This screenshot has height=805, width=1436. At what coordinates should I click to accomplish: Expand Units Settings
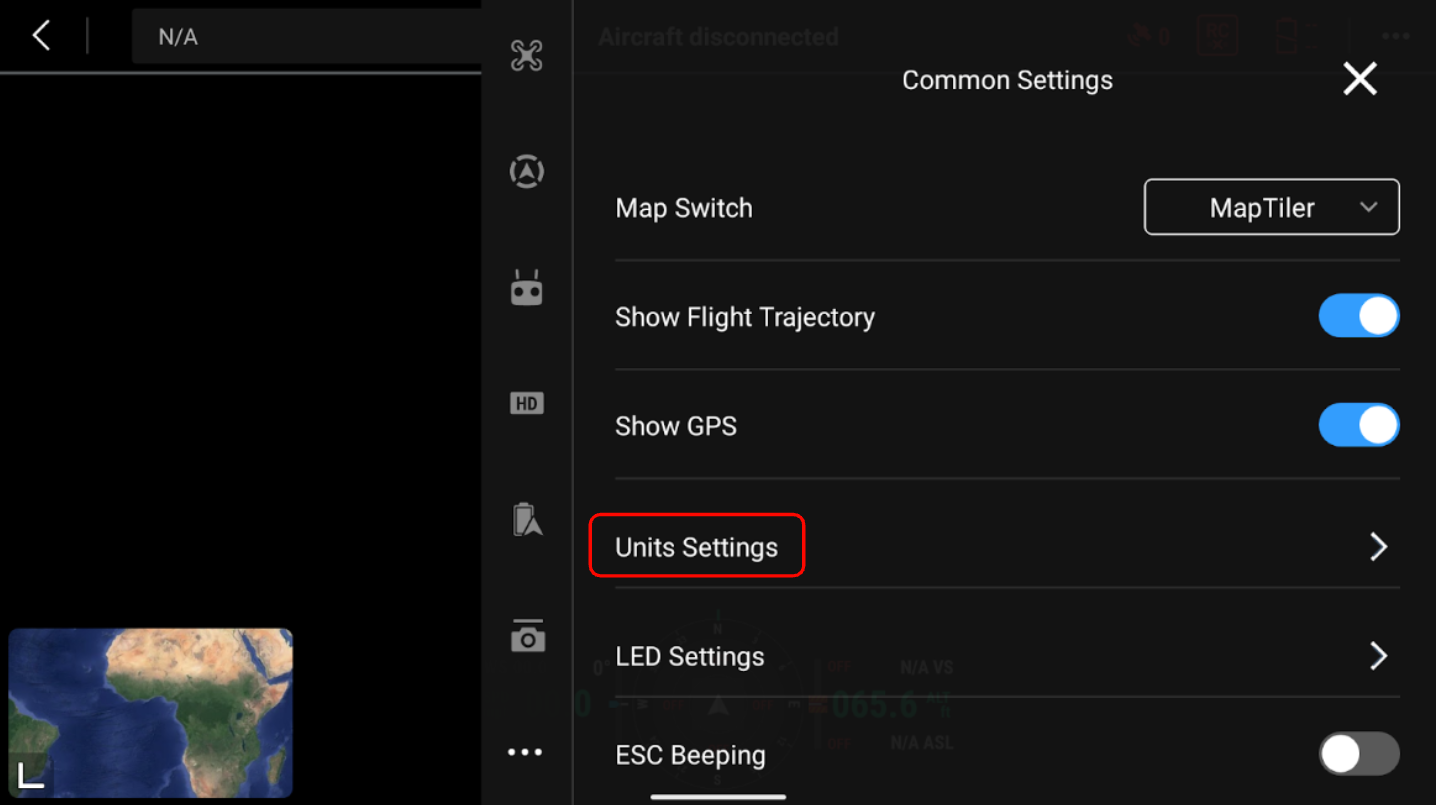(696, 547)
